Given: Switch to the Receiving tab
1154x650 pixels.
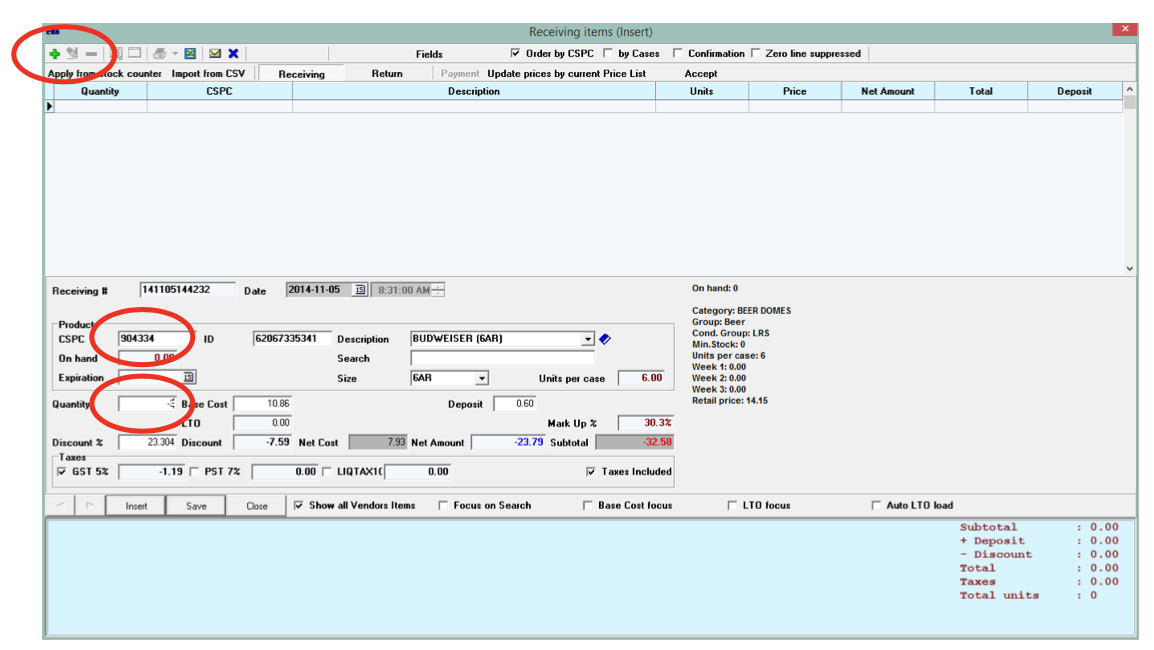Looking at the screenshot, I should point(301,74).
